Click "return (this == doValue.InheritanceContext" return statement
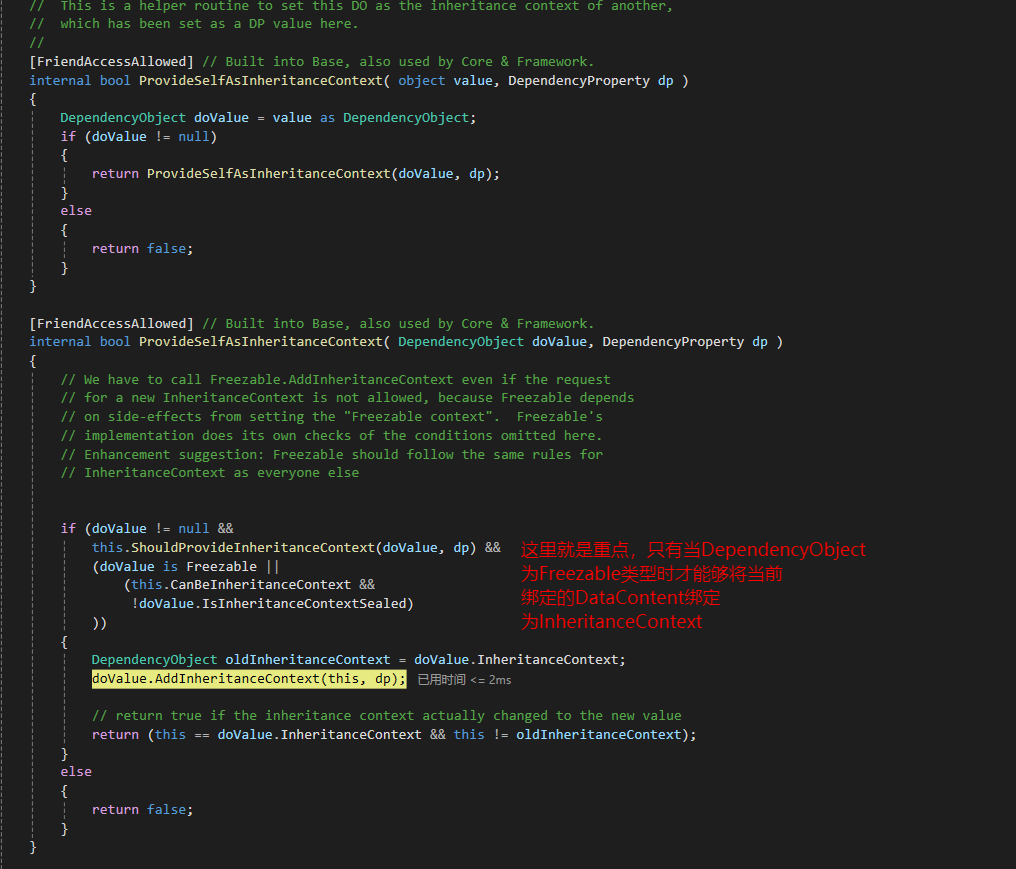Image resolution: width=1016 pixels, height=869 pixels. 394,735
